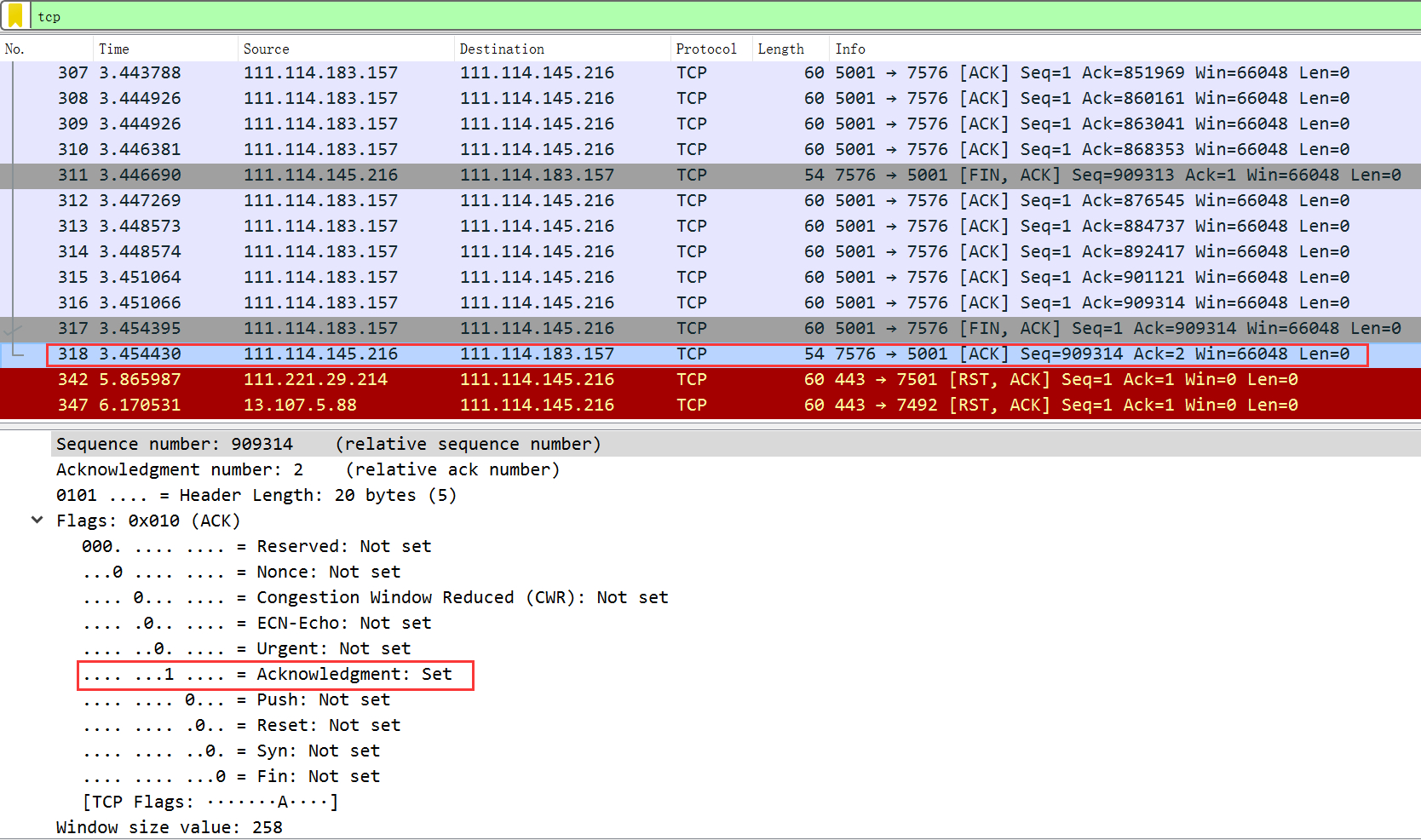Select RST packet 347 from 13.107.5.88
The width and height of the screenshot is (1421, 840).
pyautogui.click(x=682, y=406)
